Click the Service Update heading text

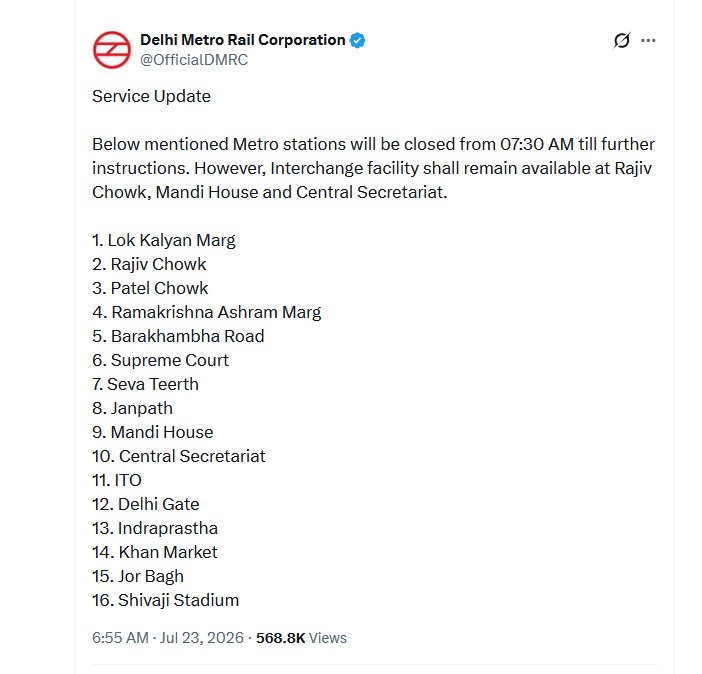tap(151, 96)
